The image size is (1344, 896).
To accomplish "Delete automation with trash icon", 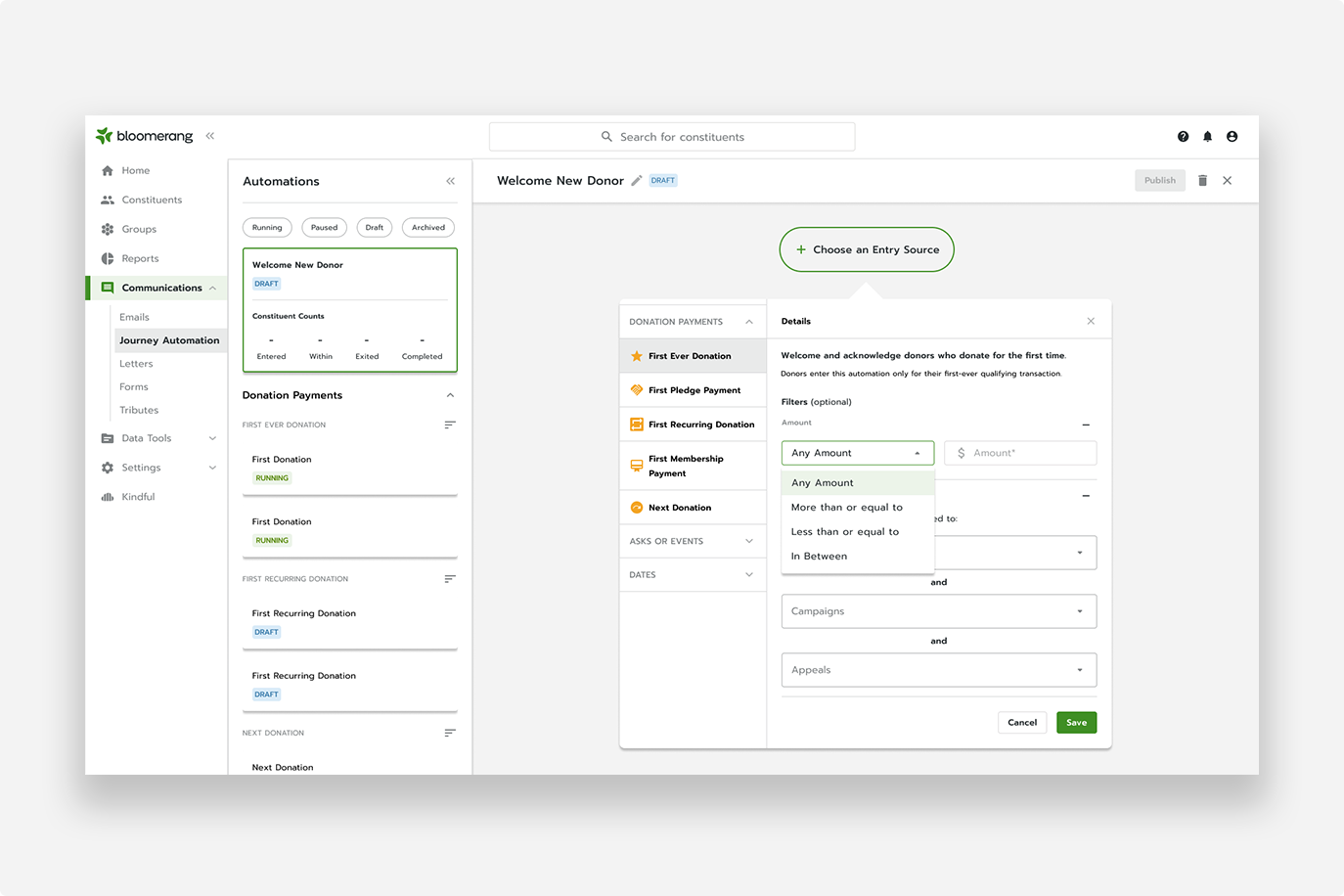I will tap(1202, 181).
